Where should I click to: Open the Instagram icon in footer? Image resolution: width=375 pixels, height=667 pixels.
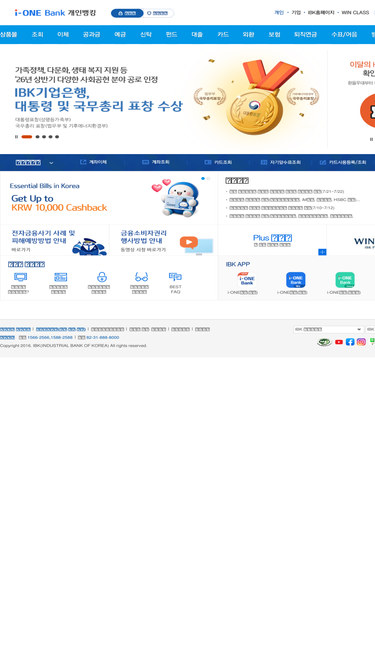tap(361, 342)
